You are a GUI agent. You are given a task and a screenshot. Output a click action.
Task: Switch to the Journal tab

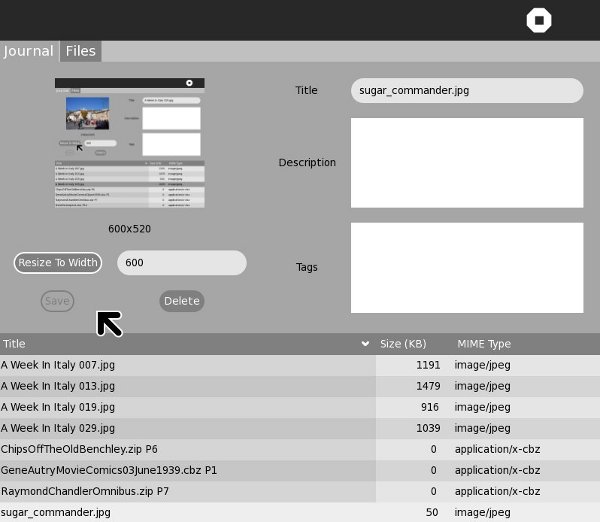(x=28, y=51)
